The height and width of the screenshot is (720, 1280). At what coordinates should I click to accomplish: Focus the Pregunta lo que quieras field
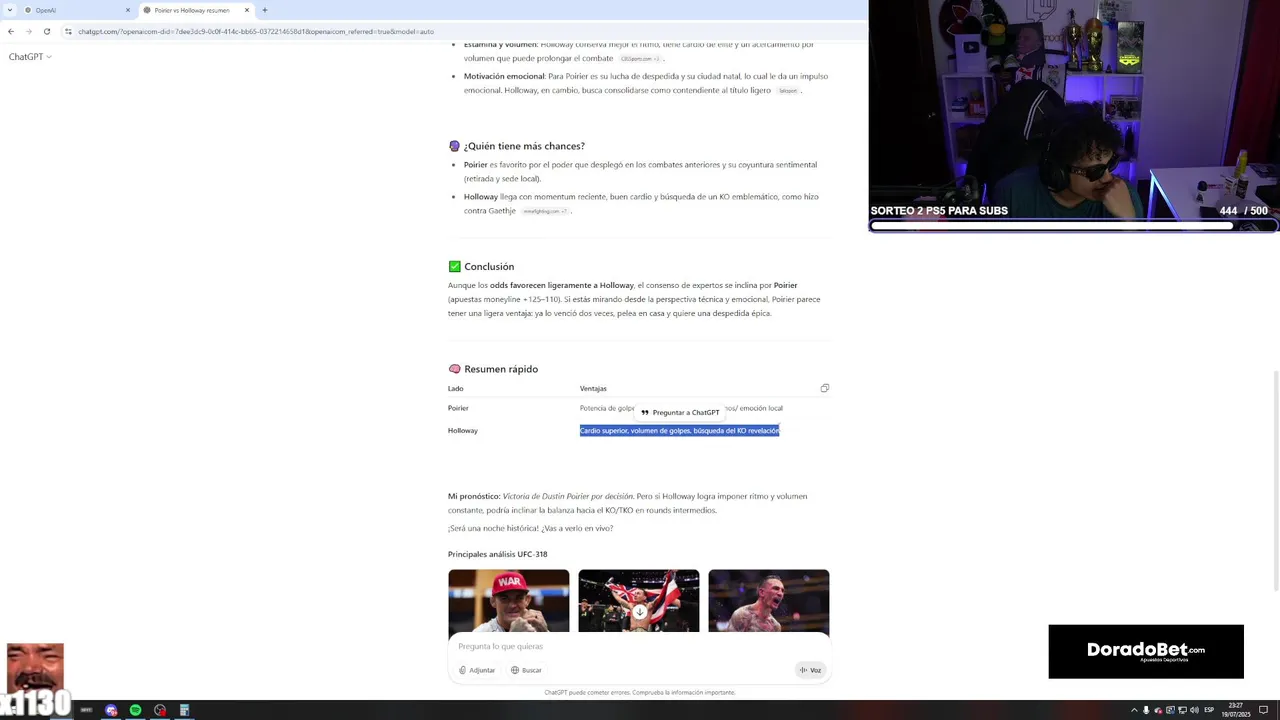(640, 646)
